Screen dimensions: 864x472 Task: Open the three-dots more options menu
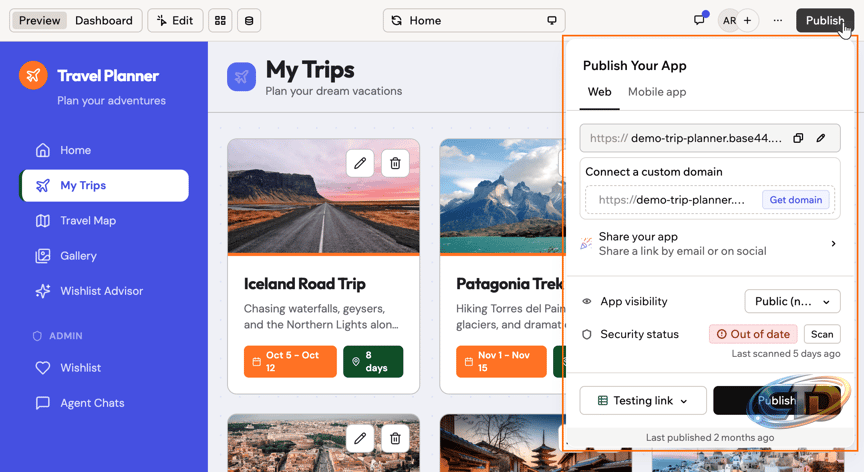(777, 20)
